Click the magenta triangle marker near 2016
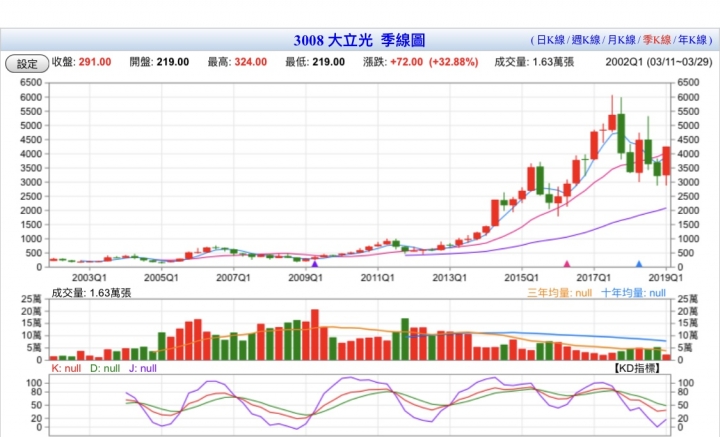The width and height of the screenshot is (720, 437). click(x=567, y=264)
